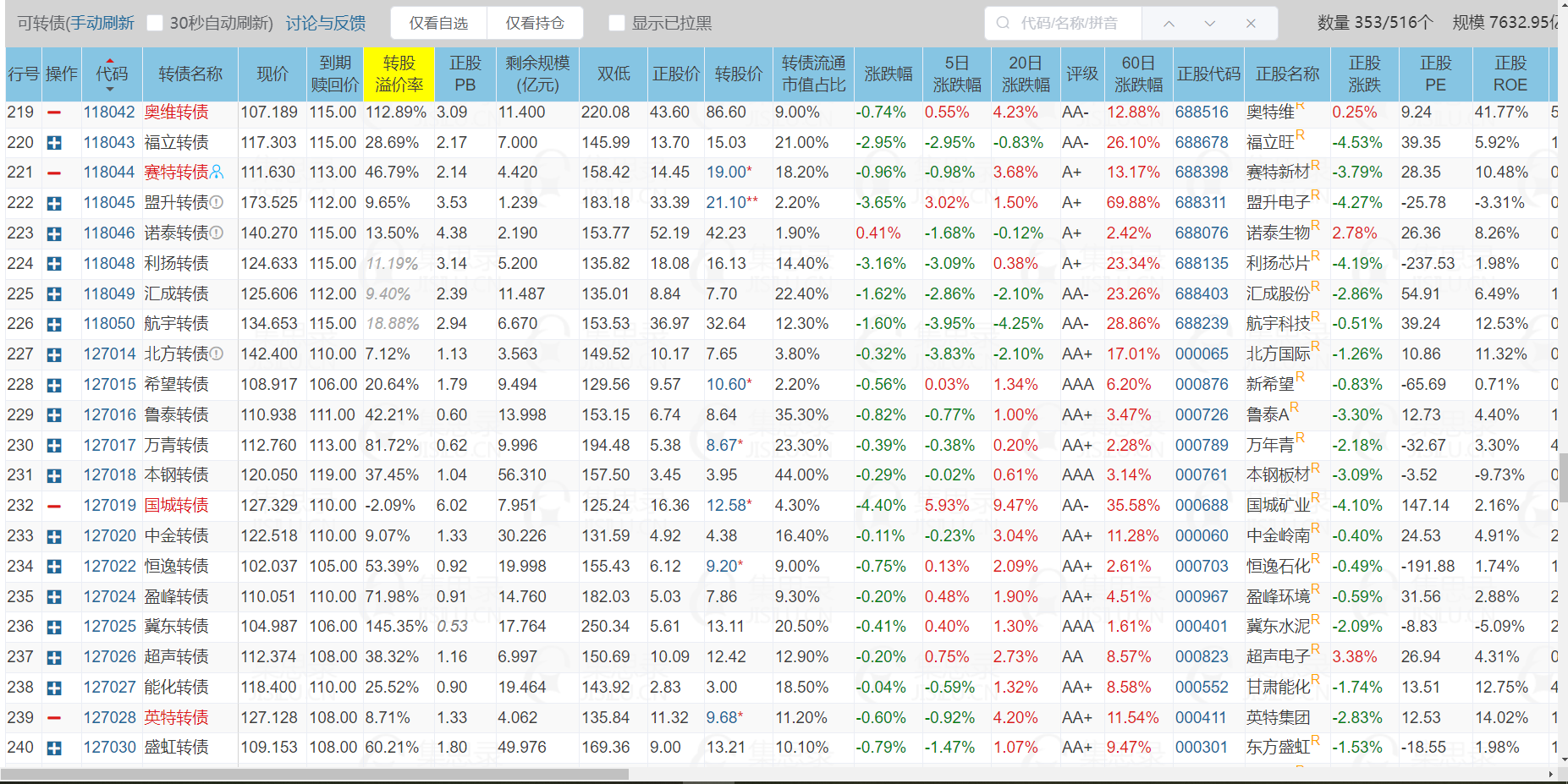This screenshot has width=1568, height=784.
Task: Add 航宇转债 using its plus icon
Action: 54,324
